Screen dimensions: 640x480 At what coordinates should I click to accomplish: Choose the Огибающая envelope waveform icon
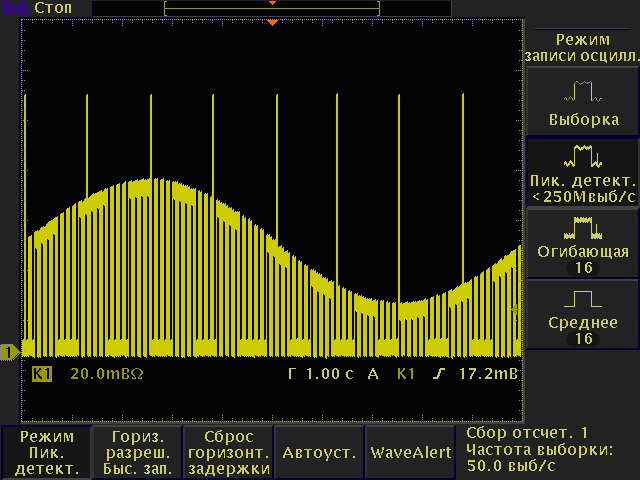(x=582, y=227)
